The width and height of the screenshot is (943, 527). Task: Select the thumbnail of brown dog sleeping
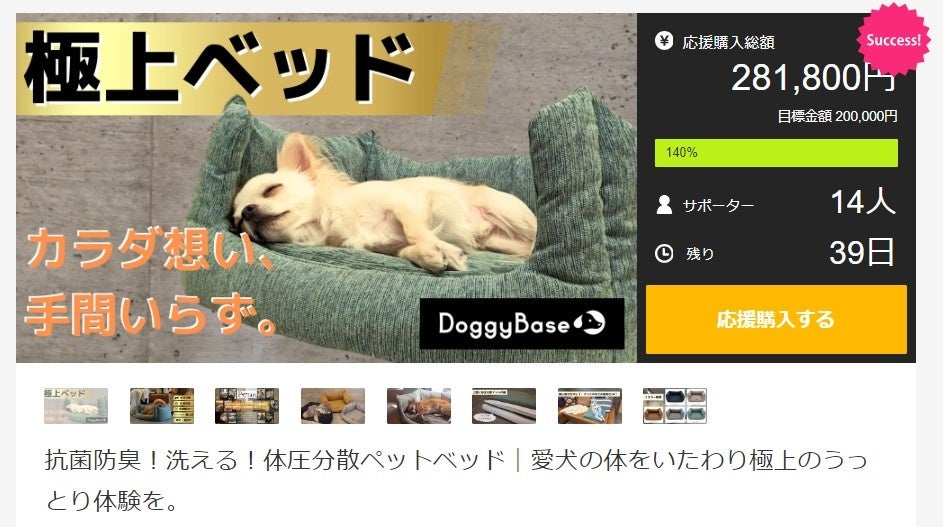[x=419, y=405]
